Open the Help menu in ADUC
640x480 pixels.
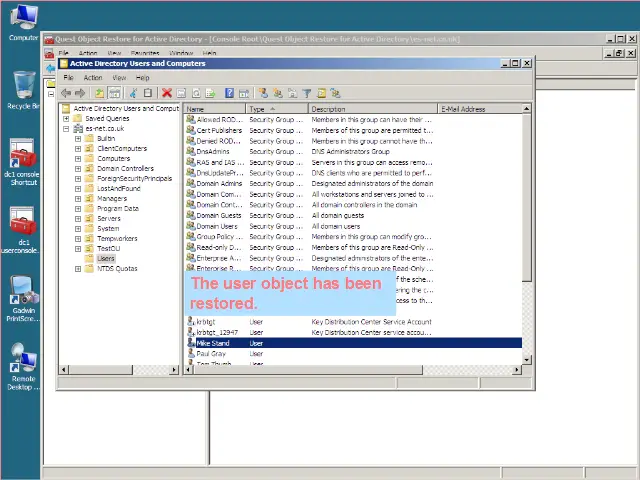tap(142, 78)
